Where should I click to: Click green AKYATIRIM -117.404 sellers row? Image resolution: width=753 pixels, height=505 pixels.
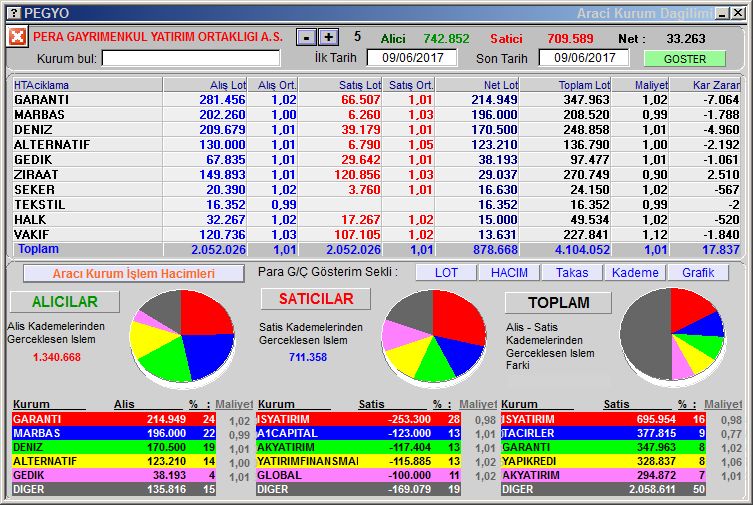[358, 447]
